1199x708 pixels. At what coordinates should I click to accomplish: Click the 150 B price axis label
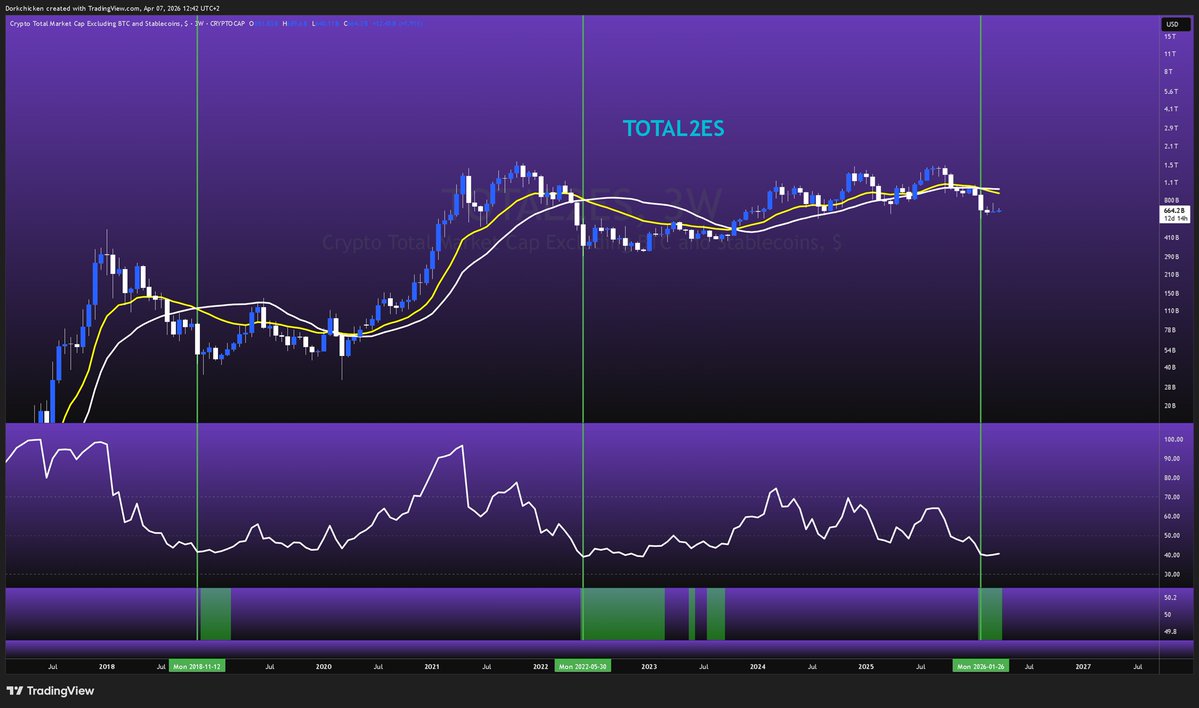[1171, 294]
